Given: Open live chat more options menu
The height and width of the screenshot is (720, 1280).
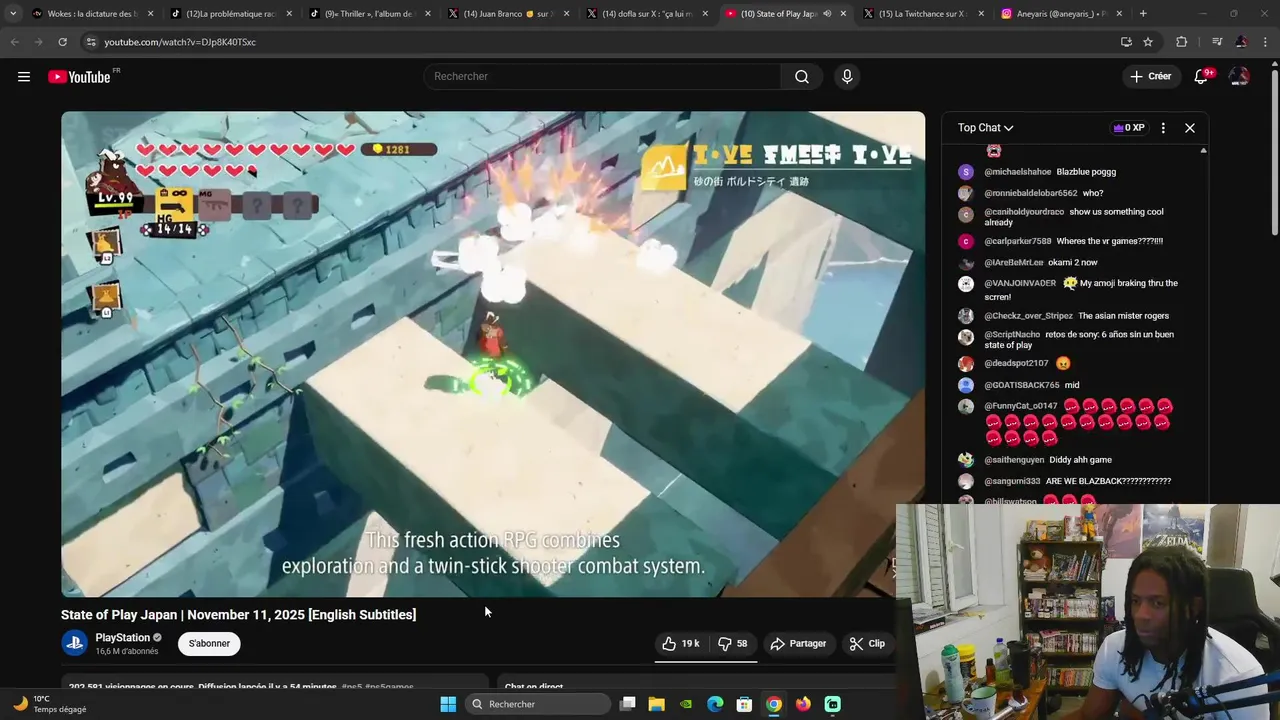Looking at the screenshot, I should pyautogui.click(x=1163, y=128).
